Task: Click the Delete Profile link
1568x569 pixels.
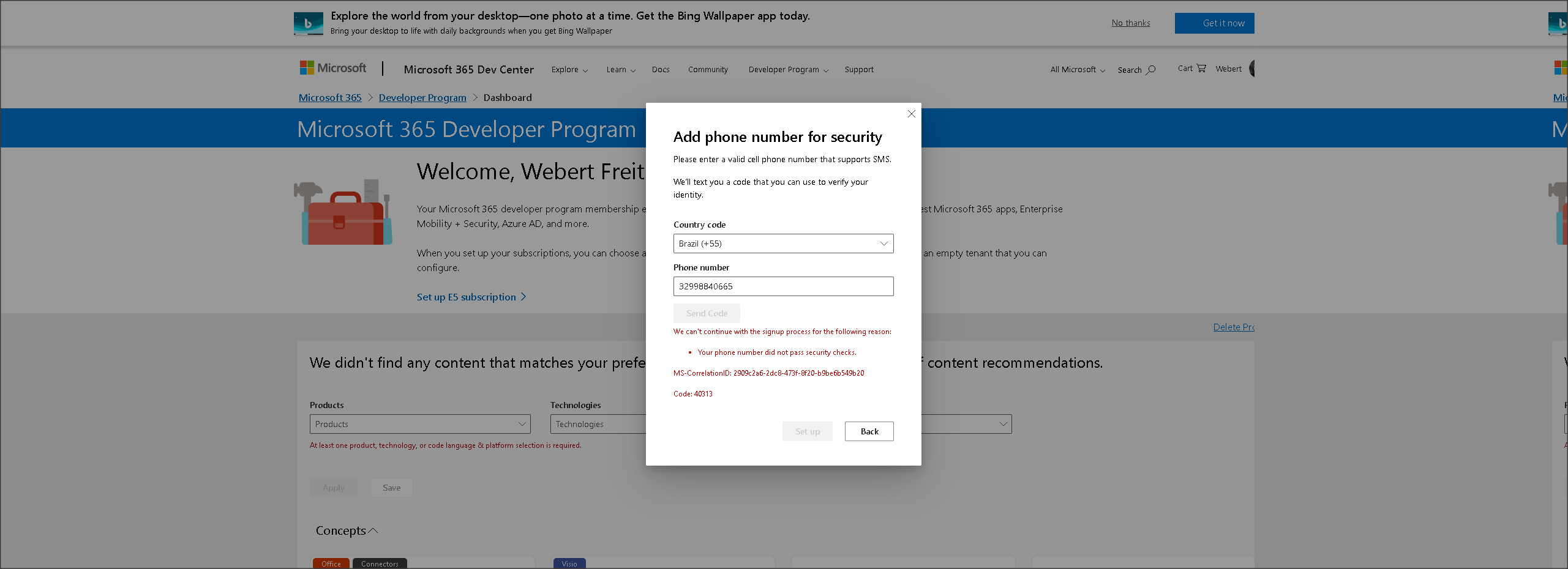Action: pyautogui.click(x=1234, y=327)
